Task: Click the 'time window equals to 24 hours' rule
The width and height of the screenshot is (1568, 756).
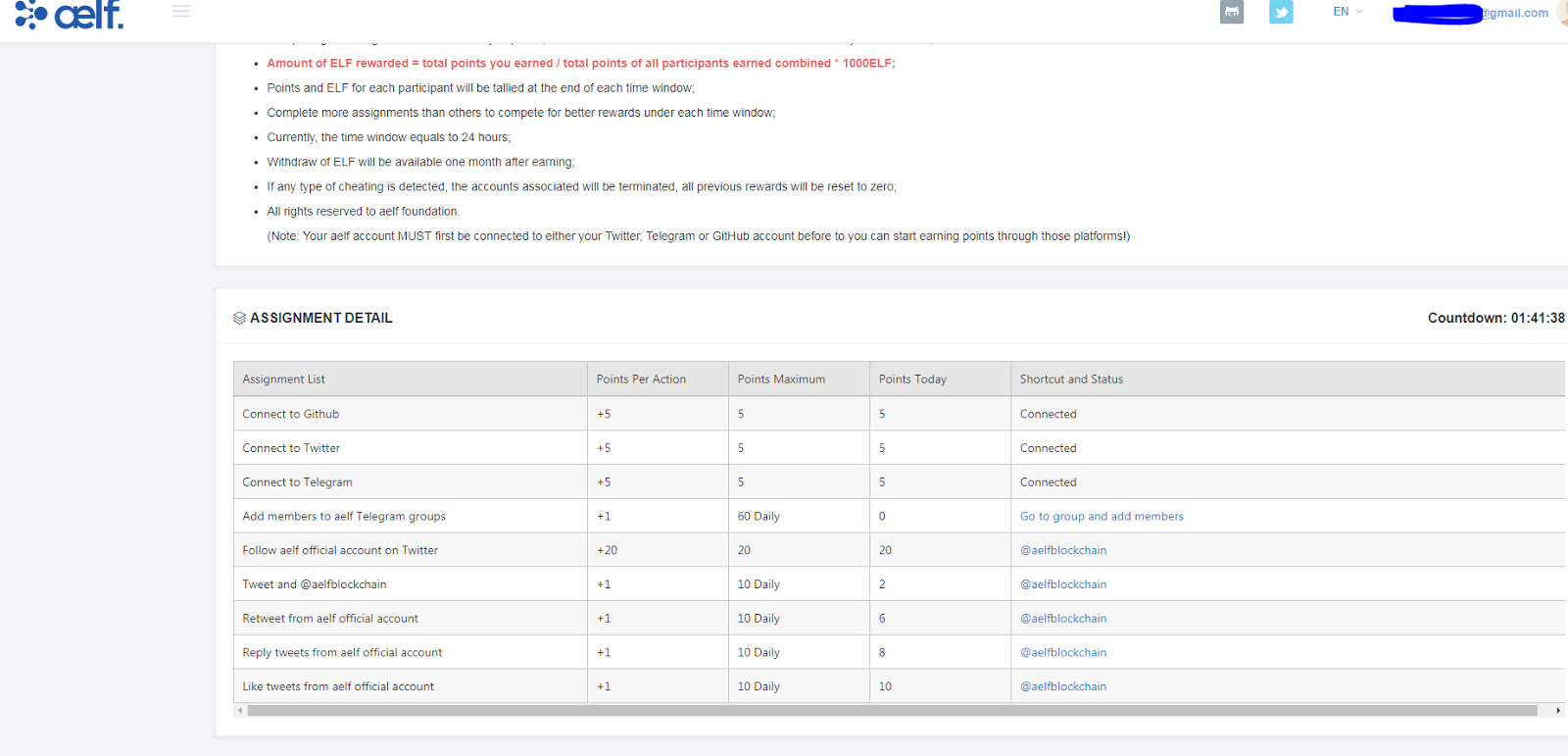Action: pos(388,137)
